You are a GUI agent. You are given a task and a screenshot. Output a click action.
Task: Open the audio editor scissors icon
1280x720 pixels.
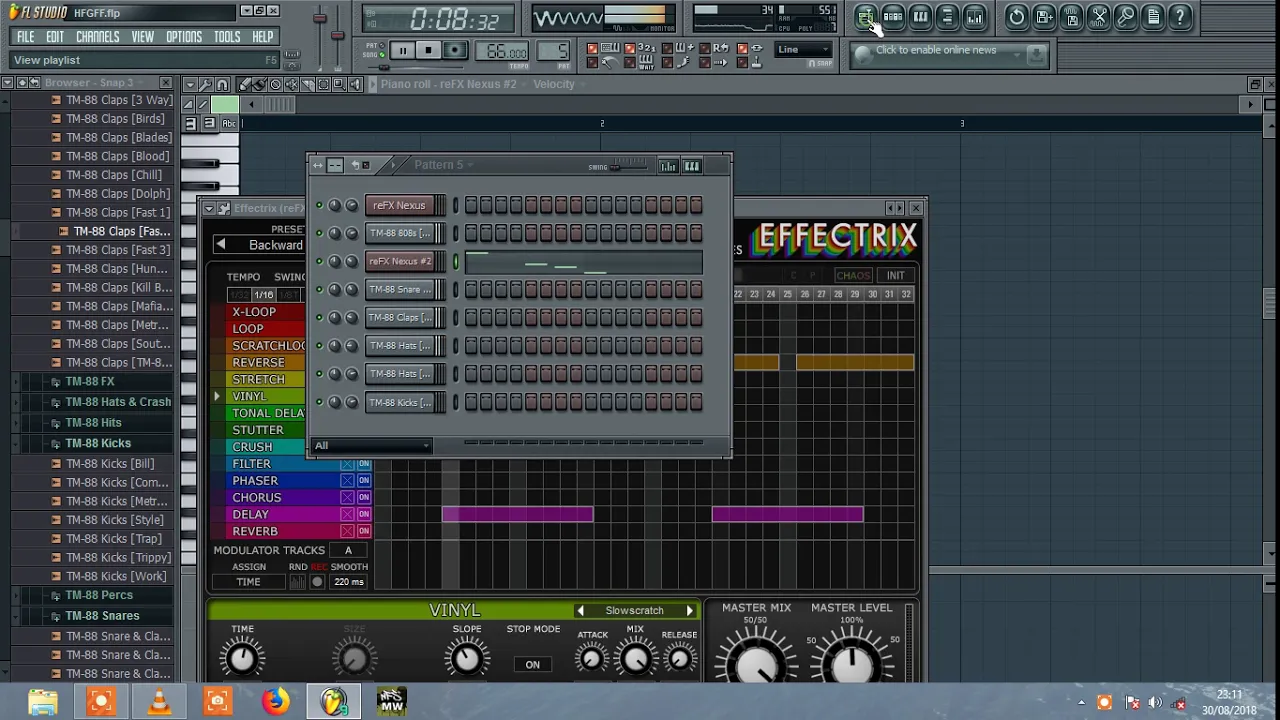[1098, 16]
